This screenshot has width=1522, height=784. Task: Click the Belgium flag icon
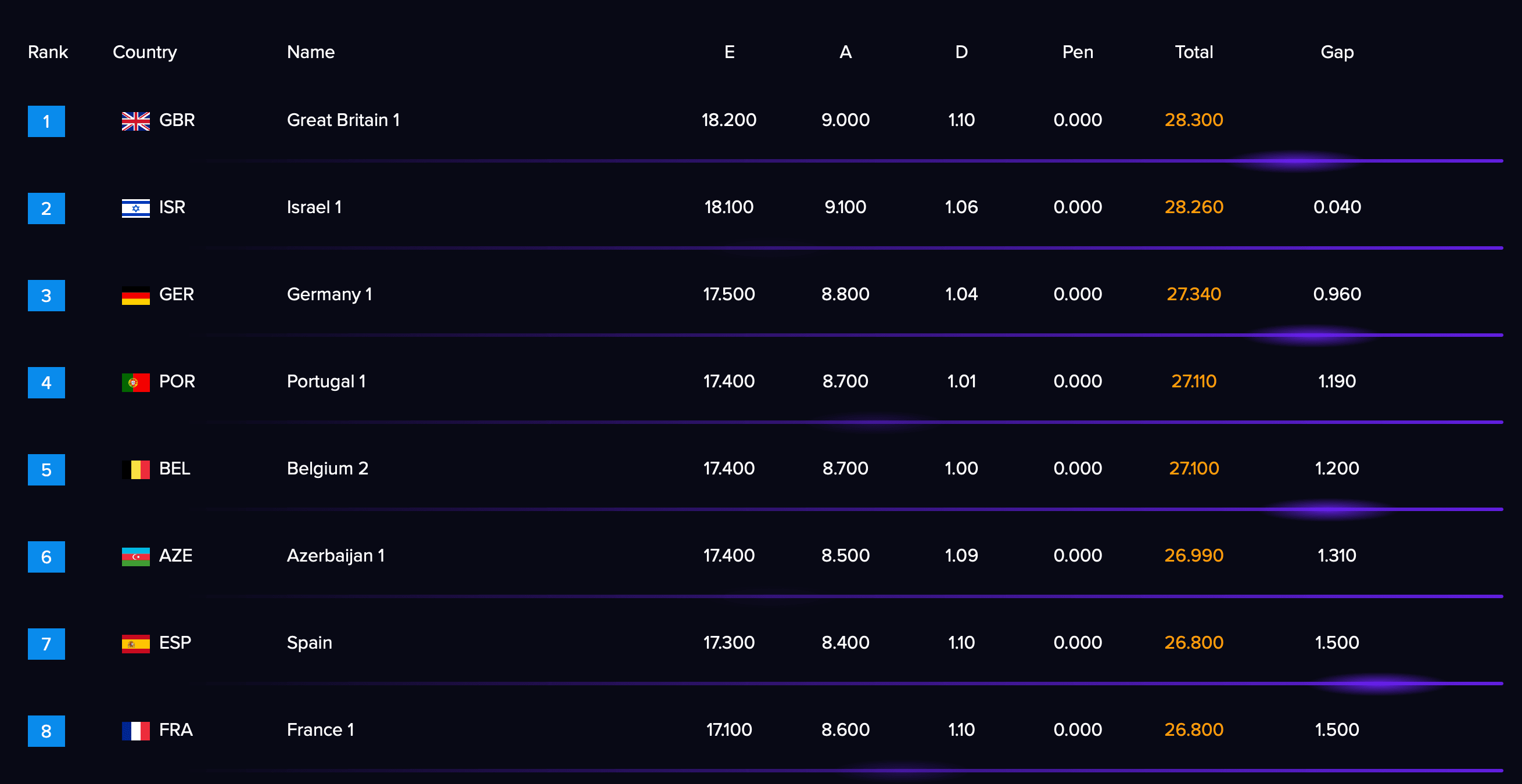[136, 470]
